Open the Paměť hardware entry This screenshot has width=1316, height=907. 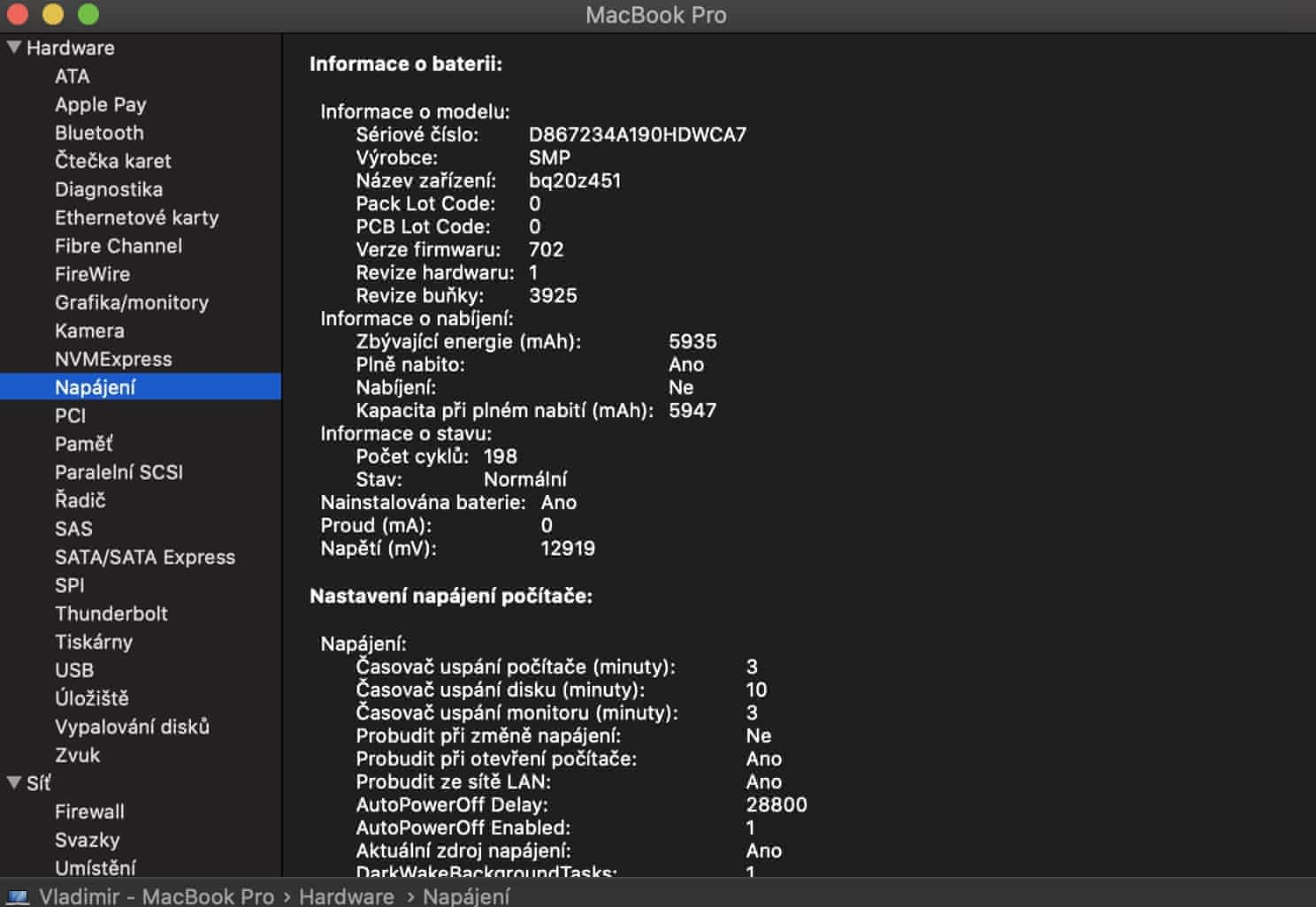tap(83, 444)
